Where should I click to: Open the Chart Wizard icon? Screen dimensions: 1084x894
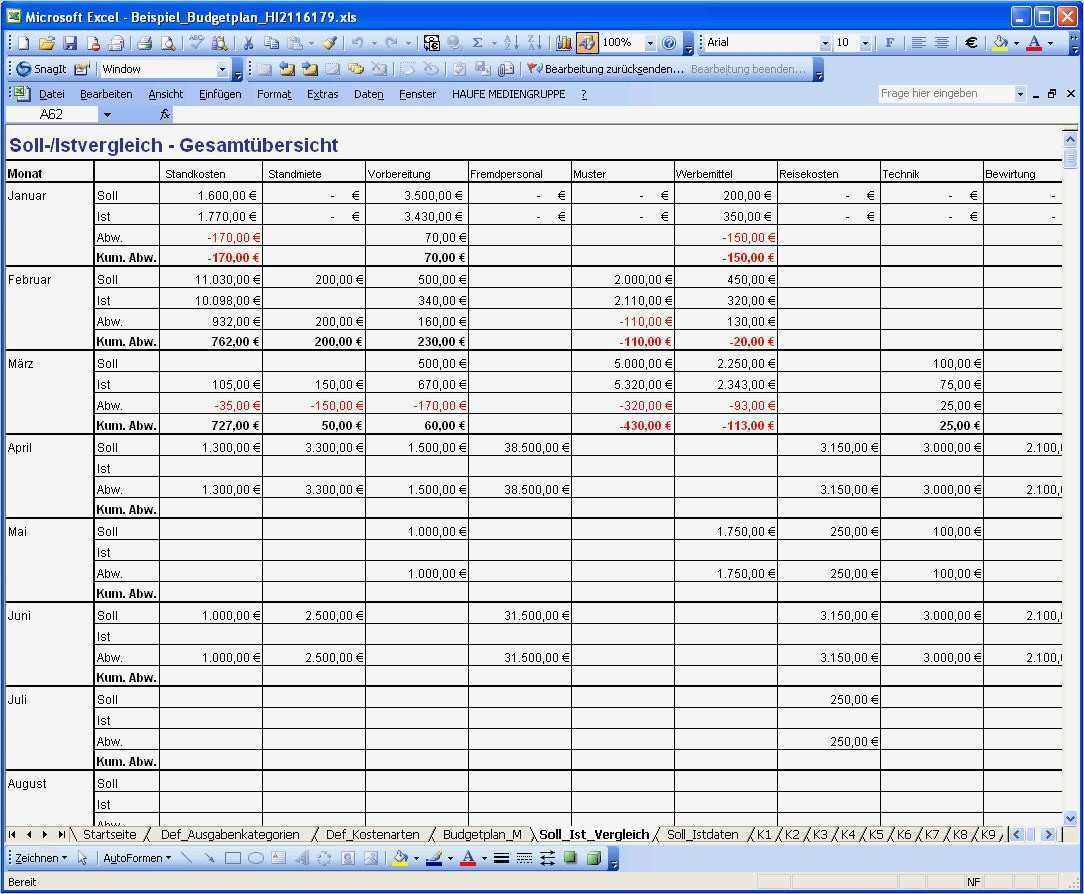tap(563, 42)
